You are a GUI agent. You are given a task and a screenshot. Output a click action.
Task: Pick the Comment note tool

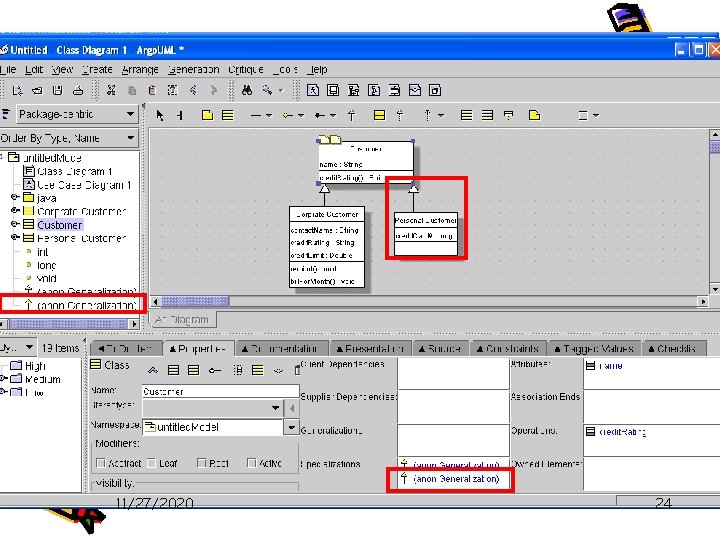click(534, 115)
